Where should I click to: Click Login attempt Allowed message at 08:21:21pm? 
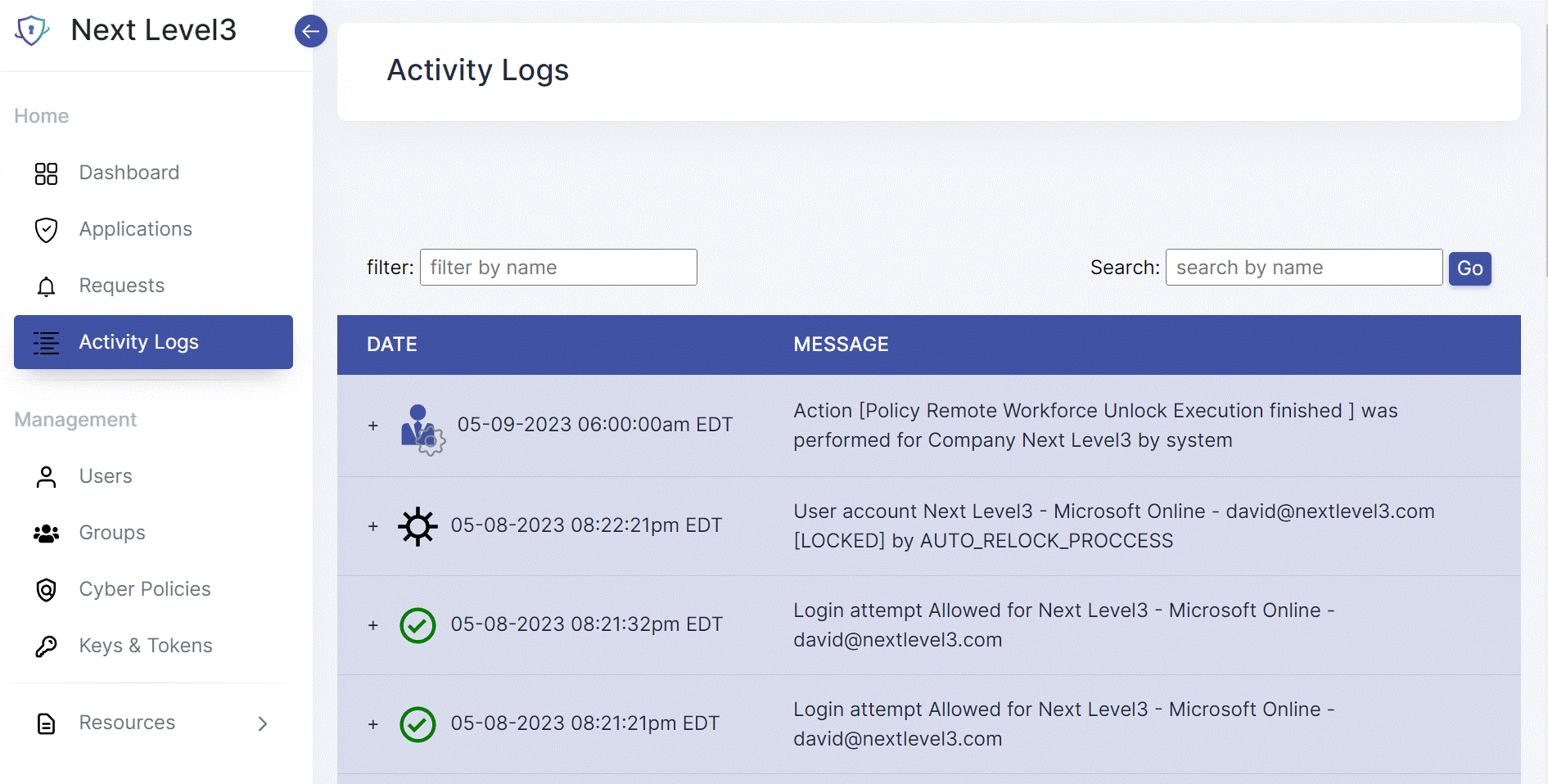tap(1064, 724)
